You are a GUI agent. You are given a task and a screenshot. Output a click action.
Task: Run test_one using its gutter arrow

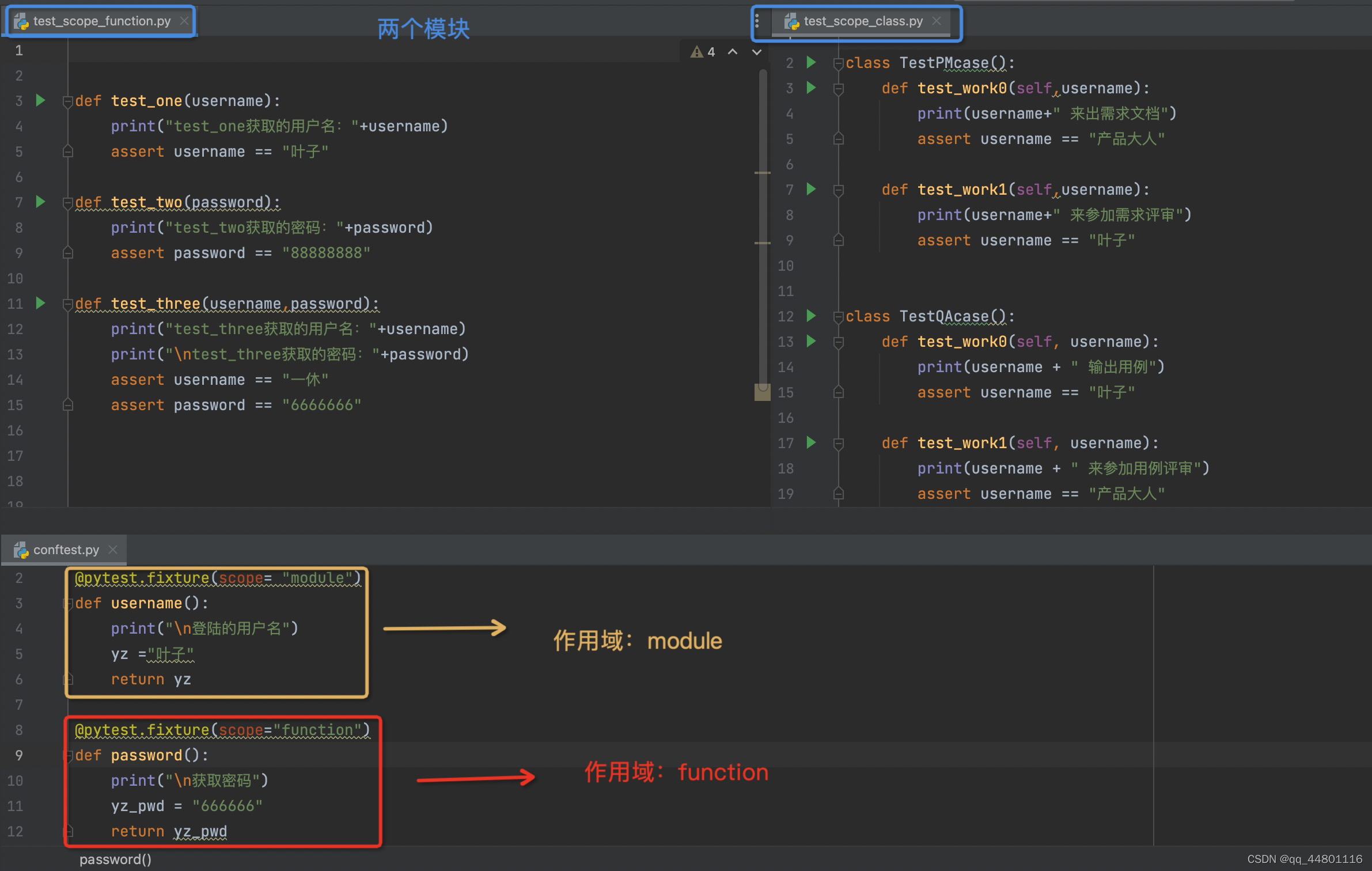[40, 100]
